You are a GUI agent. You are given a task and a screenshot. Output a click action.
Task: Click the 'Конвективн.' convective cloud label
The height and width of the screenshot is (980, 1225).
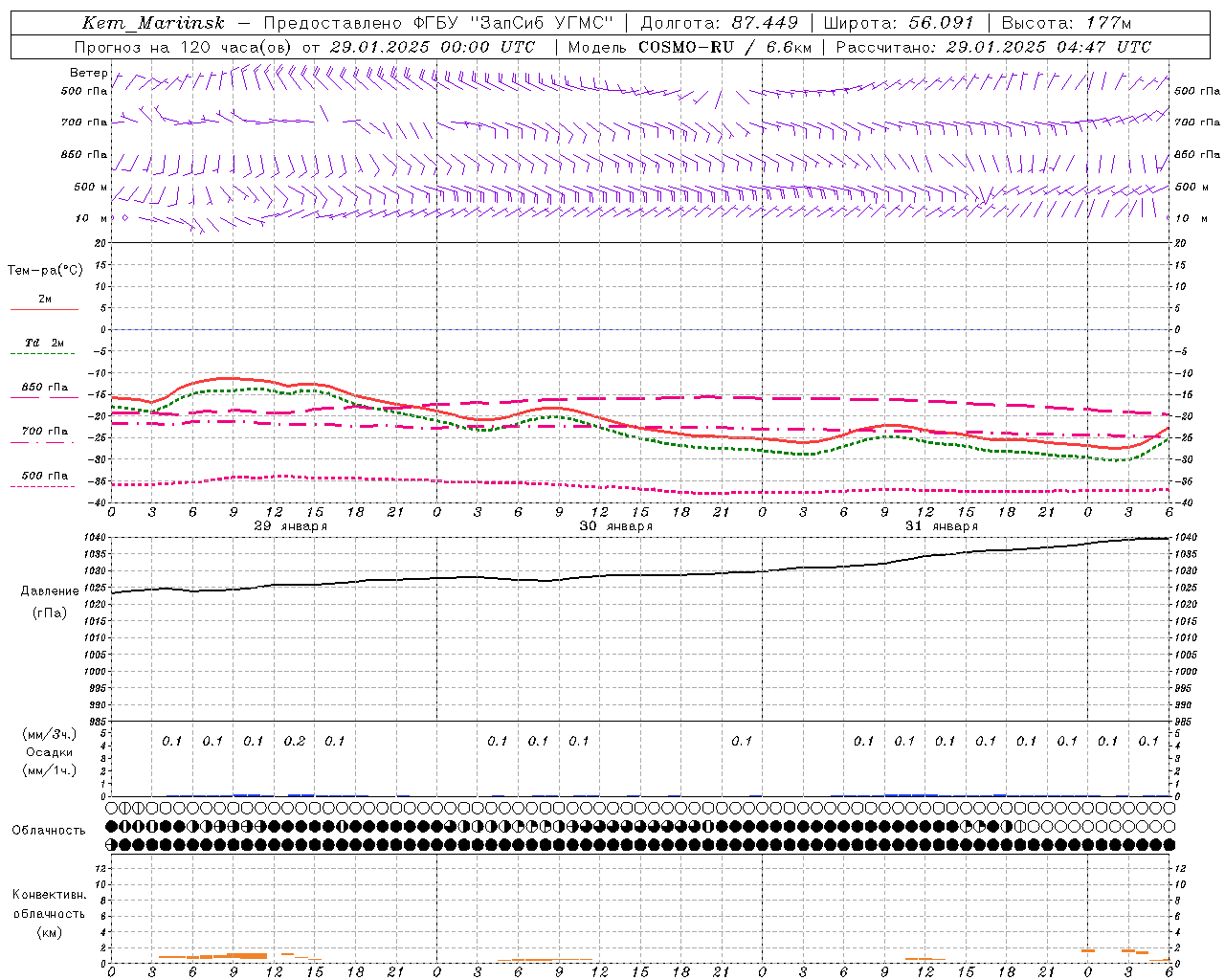click(49, 895)
